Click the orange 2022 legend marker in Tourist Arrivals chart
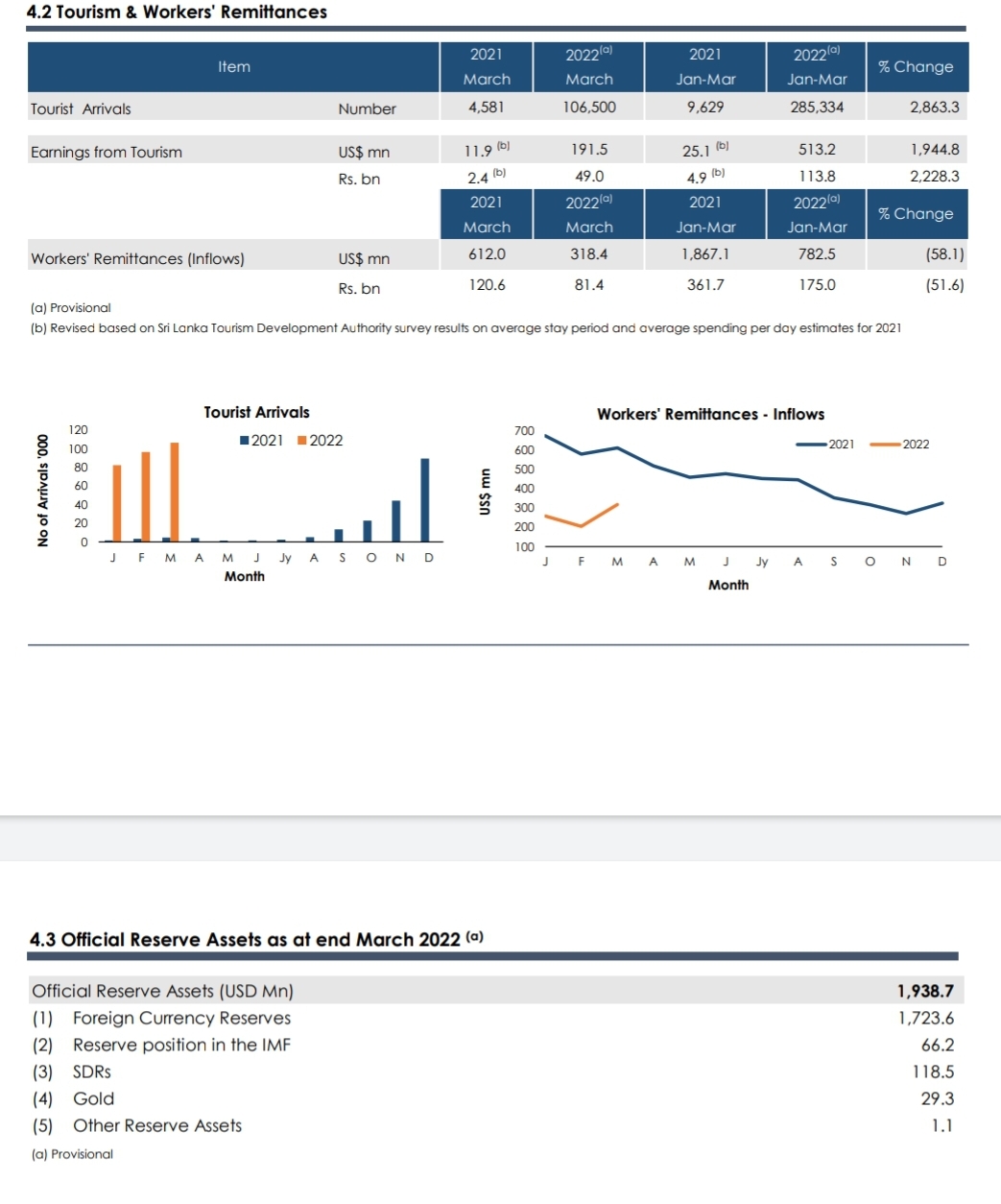The image size is (1001, 1204). [302, 441]
